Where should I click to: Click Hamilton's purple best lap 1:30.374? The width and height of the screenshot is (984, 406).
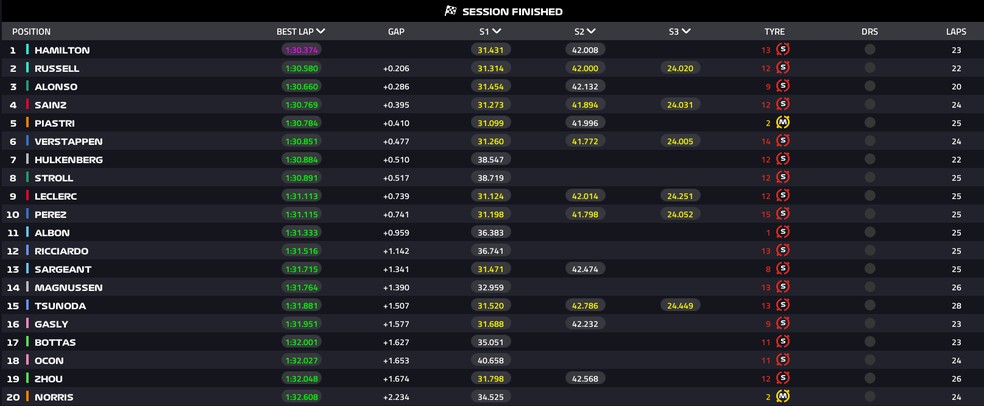(301, 50)
